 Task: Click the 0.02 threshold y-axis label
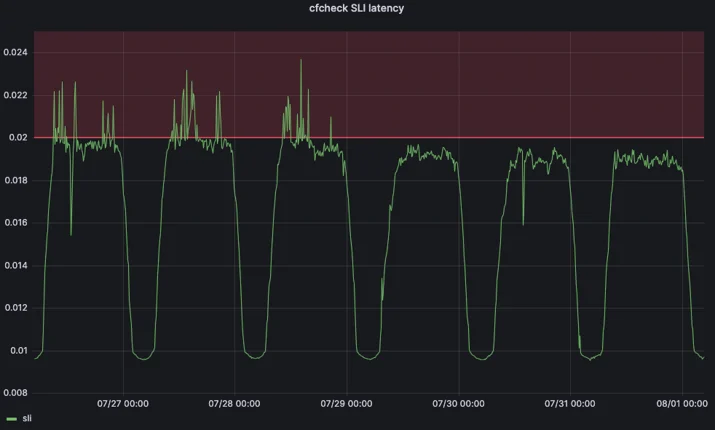[x=18, y=138]
